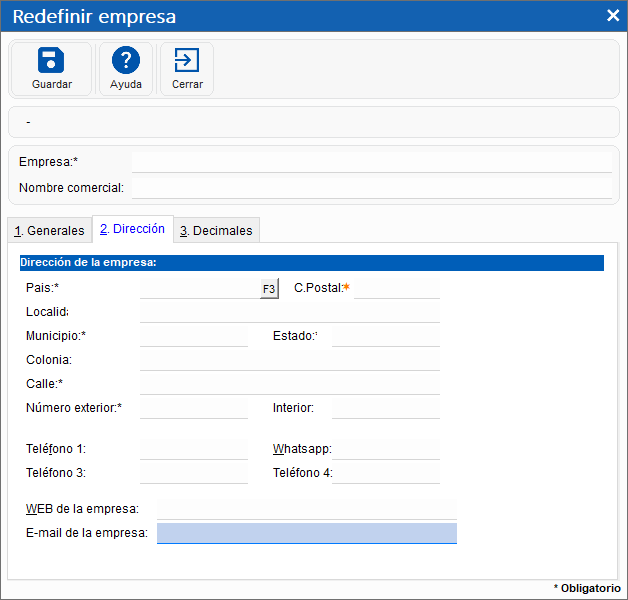Select the 2. Dirección tab
Viewport: 628px width, 600px height.
click(x=133, y=229)
